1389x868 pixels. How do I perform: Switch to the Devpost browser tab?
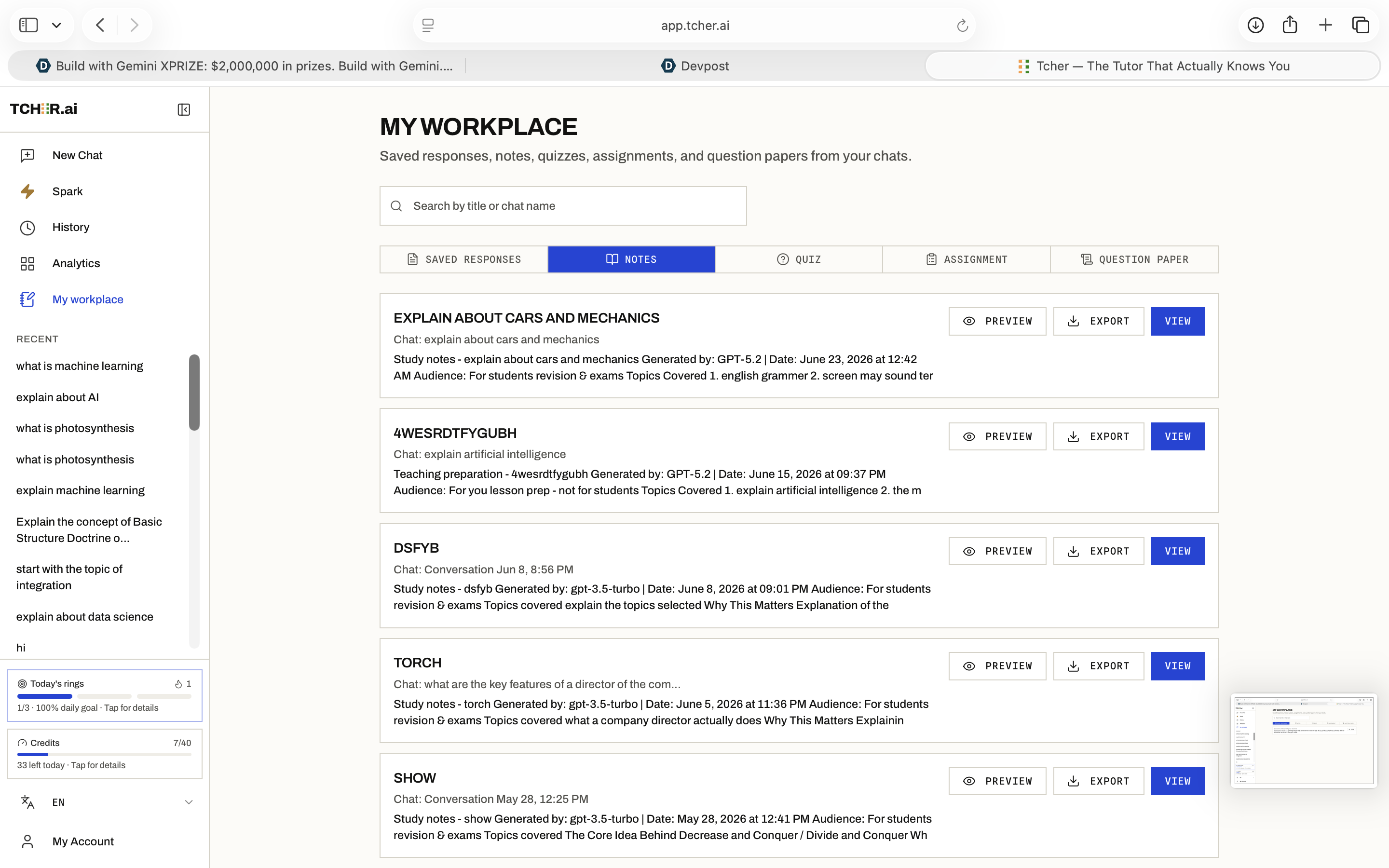(695, 66)
